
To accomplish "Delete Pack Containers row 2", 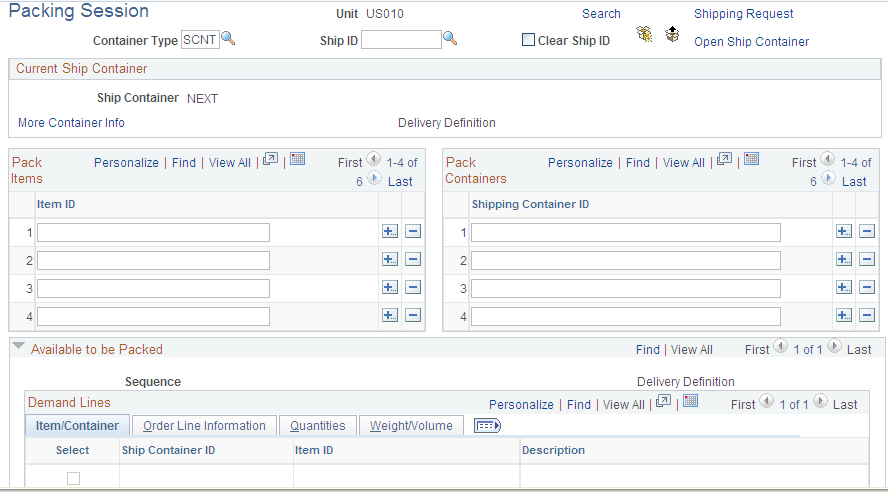I will point(867,259).
